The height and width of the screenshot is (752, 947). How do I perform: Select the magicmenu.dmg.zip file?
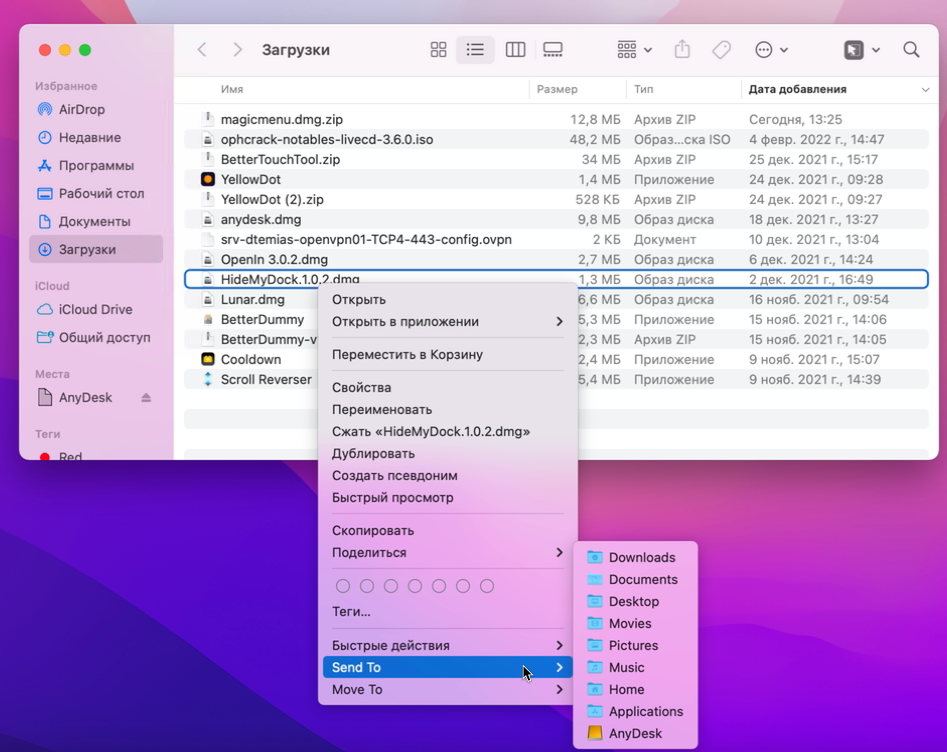click(x=556, y=120)
